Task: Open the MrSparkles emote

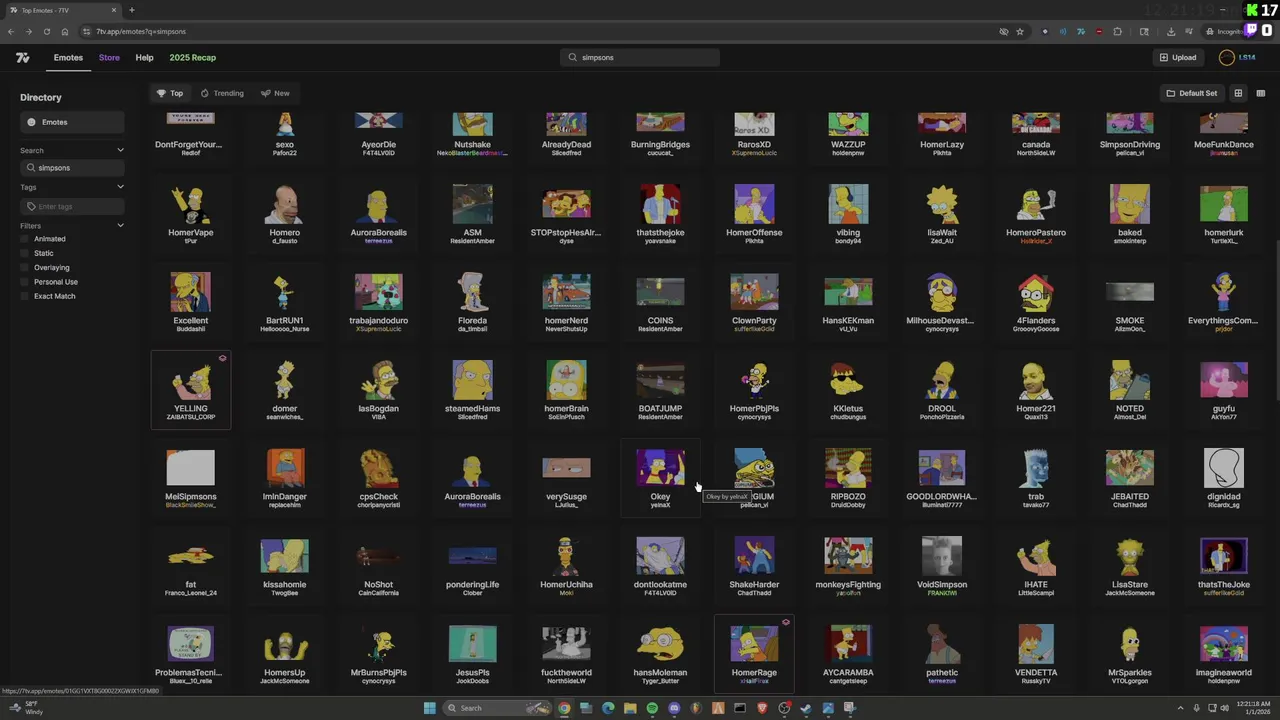Action: [1130, 653]
